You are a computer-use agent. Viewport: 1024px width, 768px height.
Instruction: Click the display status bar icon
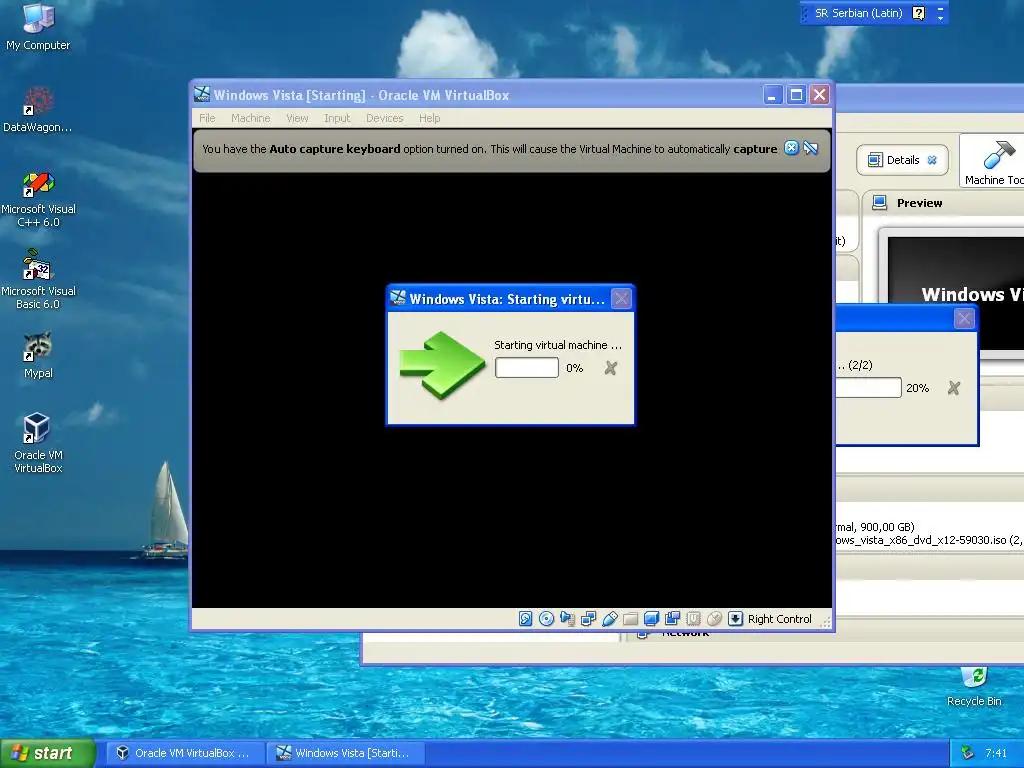click(x=651, y=618)
